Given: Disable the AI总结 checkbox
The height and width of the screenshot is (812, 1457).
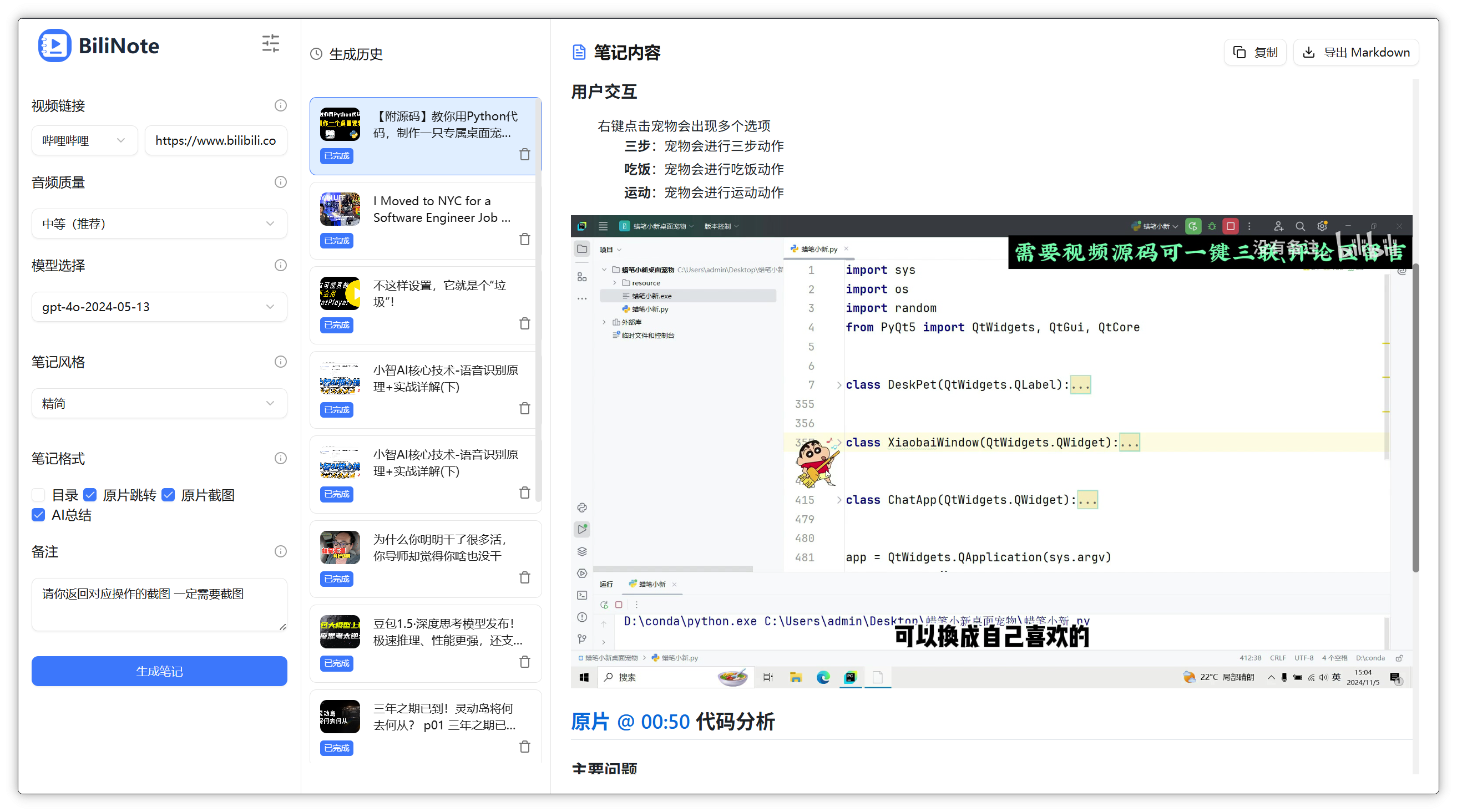Looking at the screenshot, I should coord(38,515).
